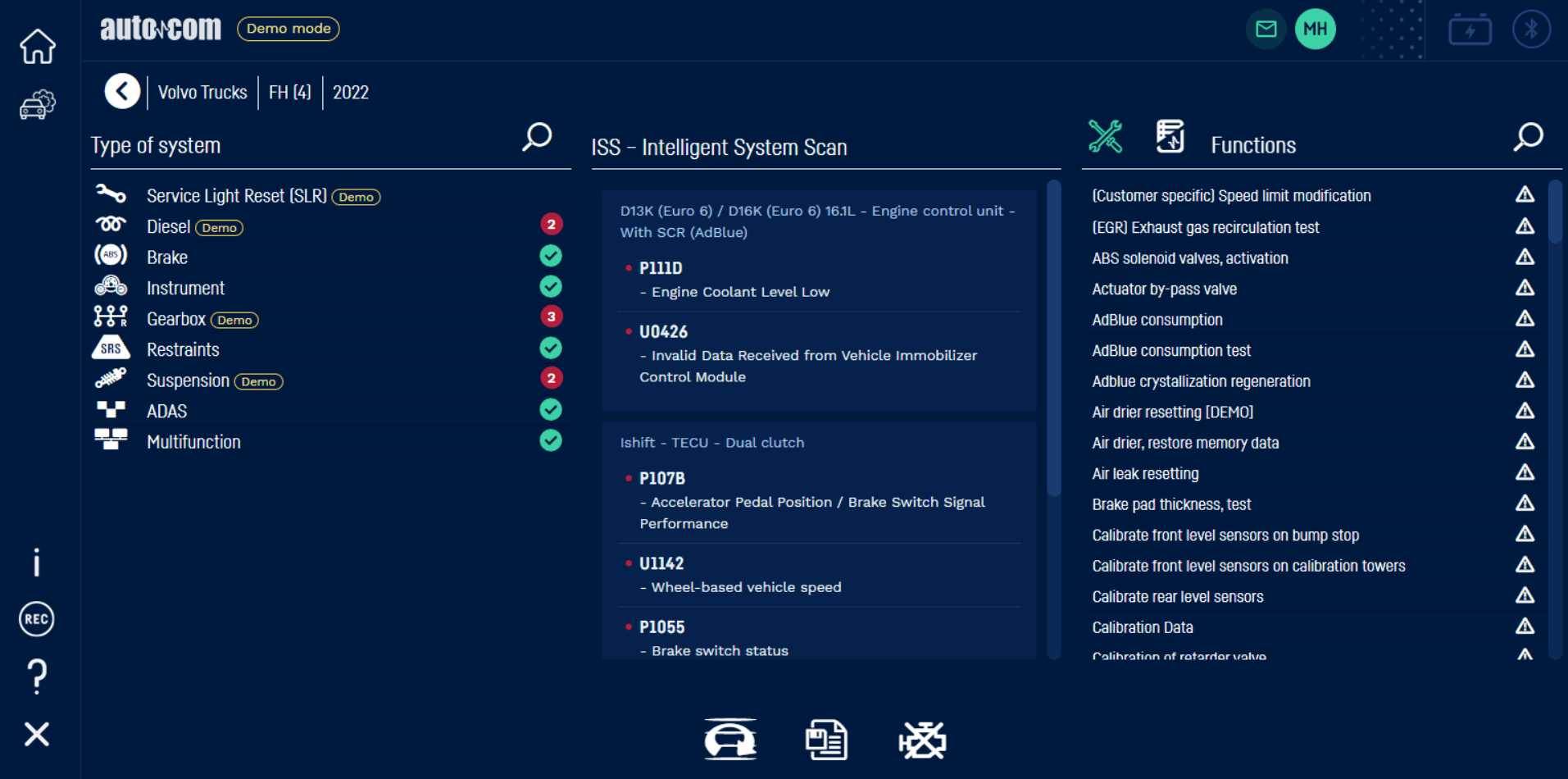The height and width of the screenshot is (779, 1568).
Task: Click the Home icon in sidebar
Action: click(x=38, y=46)
